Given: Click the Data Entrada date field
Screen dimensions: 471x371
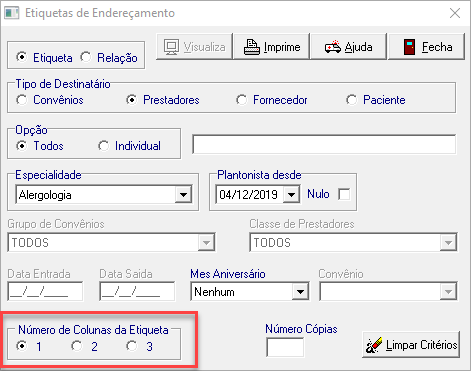Looking at the screenshot, I should [45, 292].
